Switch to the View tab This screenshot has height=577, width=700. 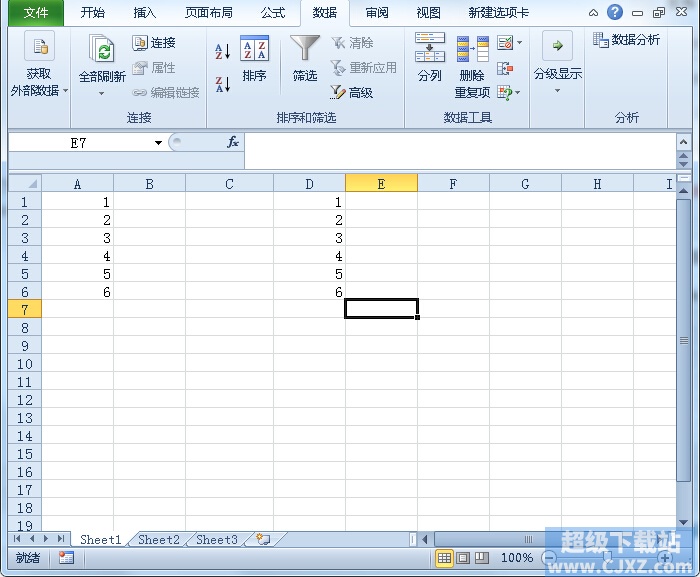[x=429, y=13]
